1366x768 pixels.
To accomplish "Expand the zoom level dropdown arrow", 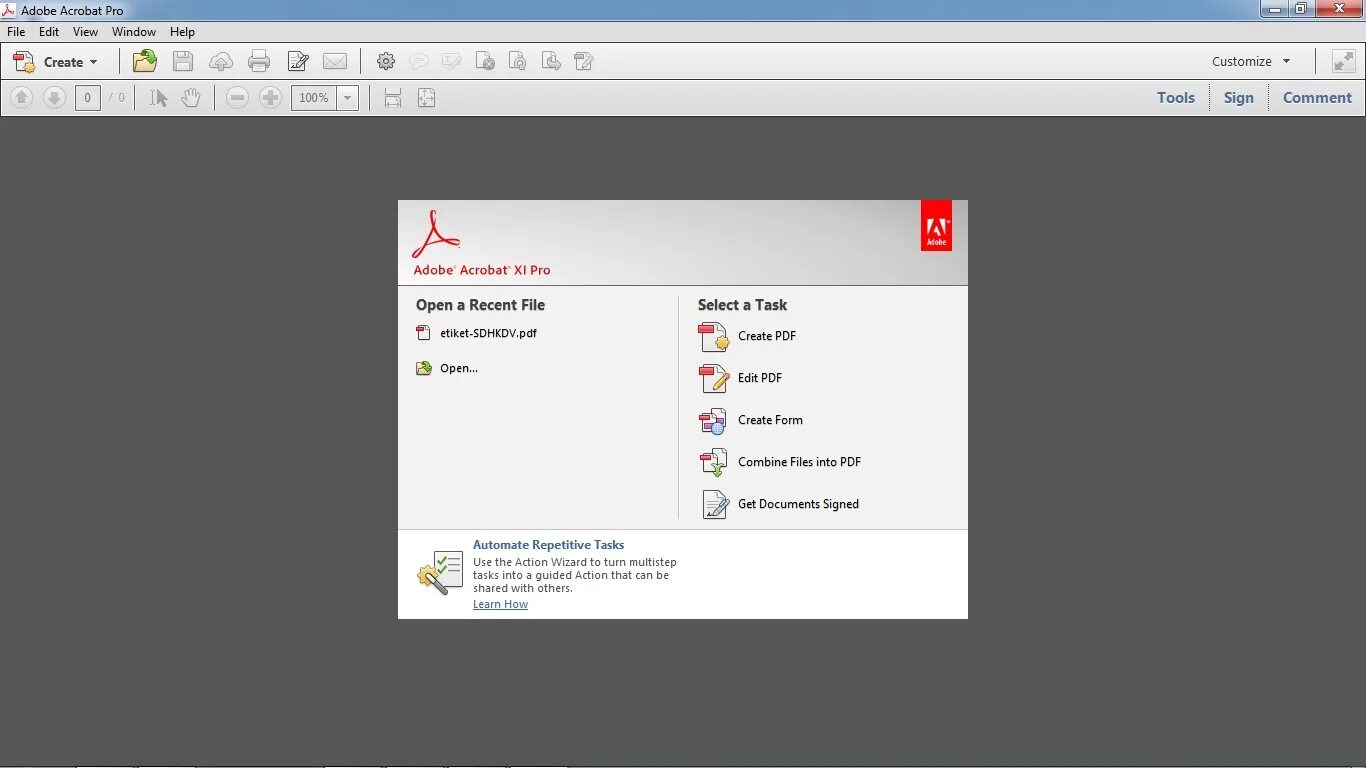I will (348, 97).
